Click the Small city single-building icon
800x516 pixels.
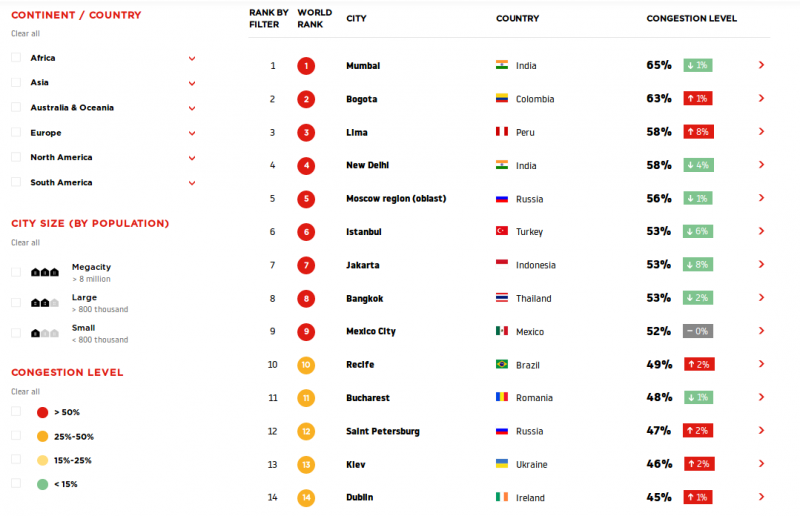(x=45, y=333)
